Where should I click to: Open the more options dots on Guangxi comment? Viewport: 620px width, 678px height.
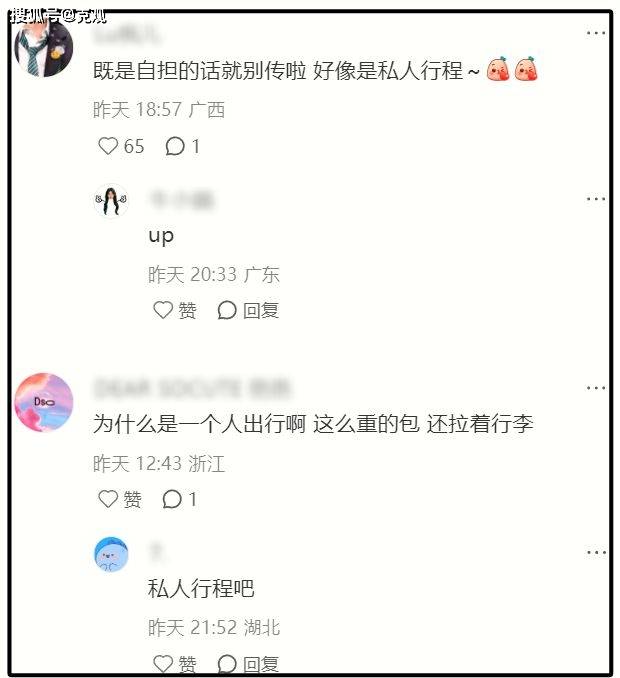(596, 33)
